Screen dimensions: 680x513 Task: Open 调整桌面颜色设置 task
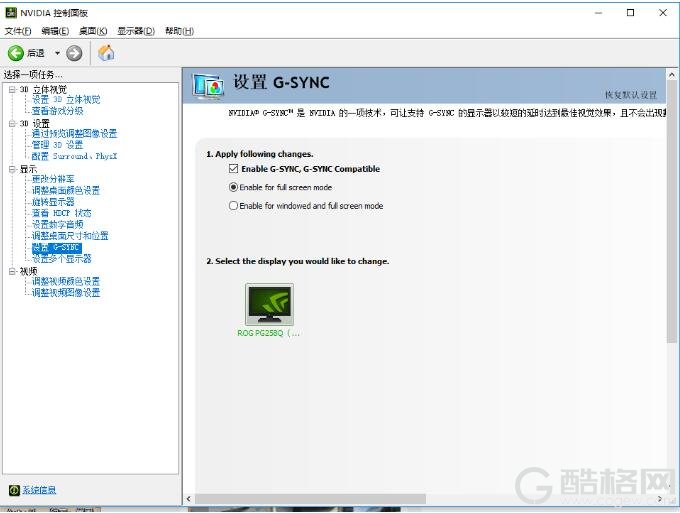coord(65,190)
